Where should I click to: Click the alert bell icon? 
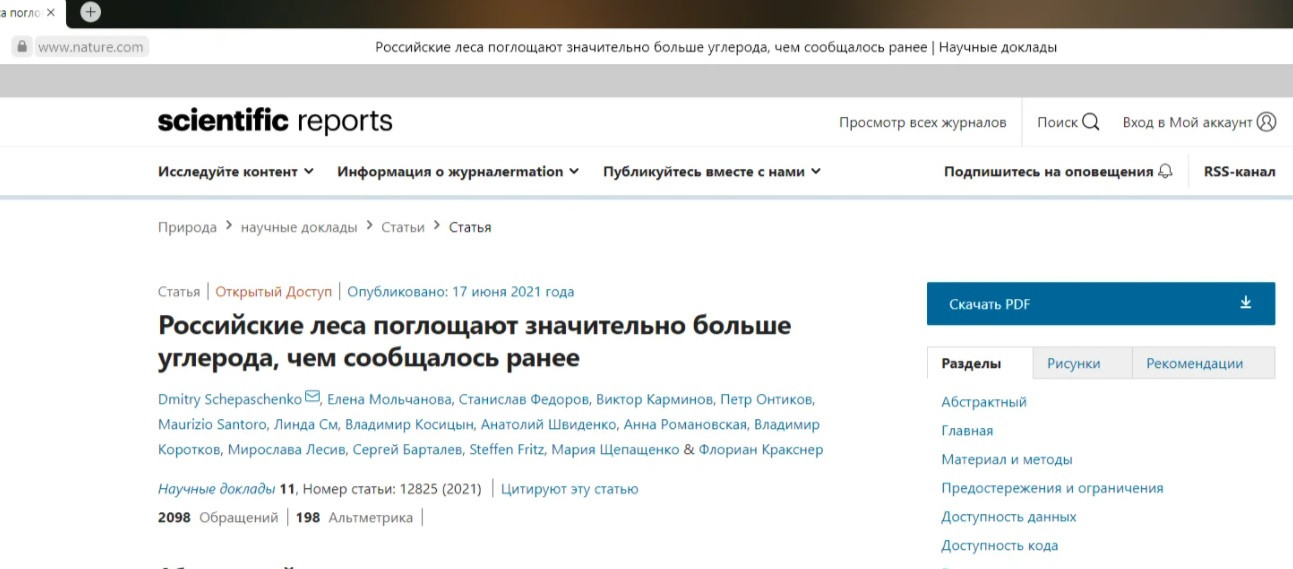(x=1165, y=171)
